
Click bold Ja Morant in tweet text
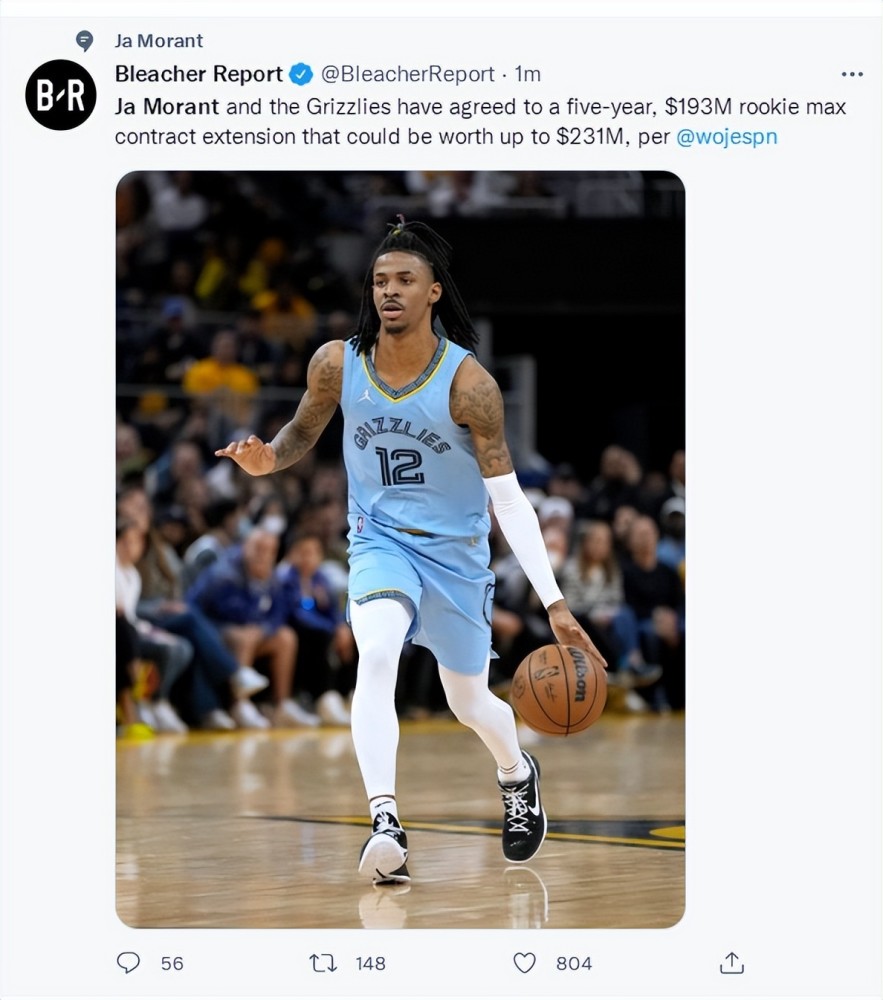(x=167, y=107)
